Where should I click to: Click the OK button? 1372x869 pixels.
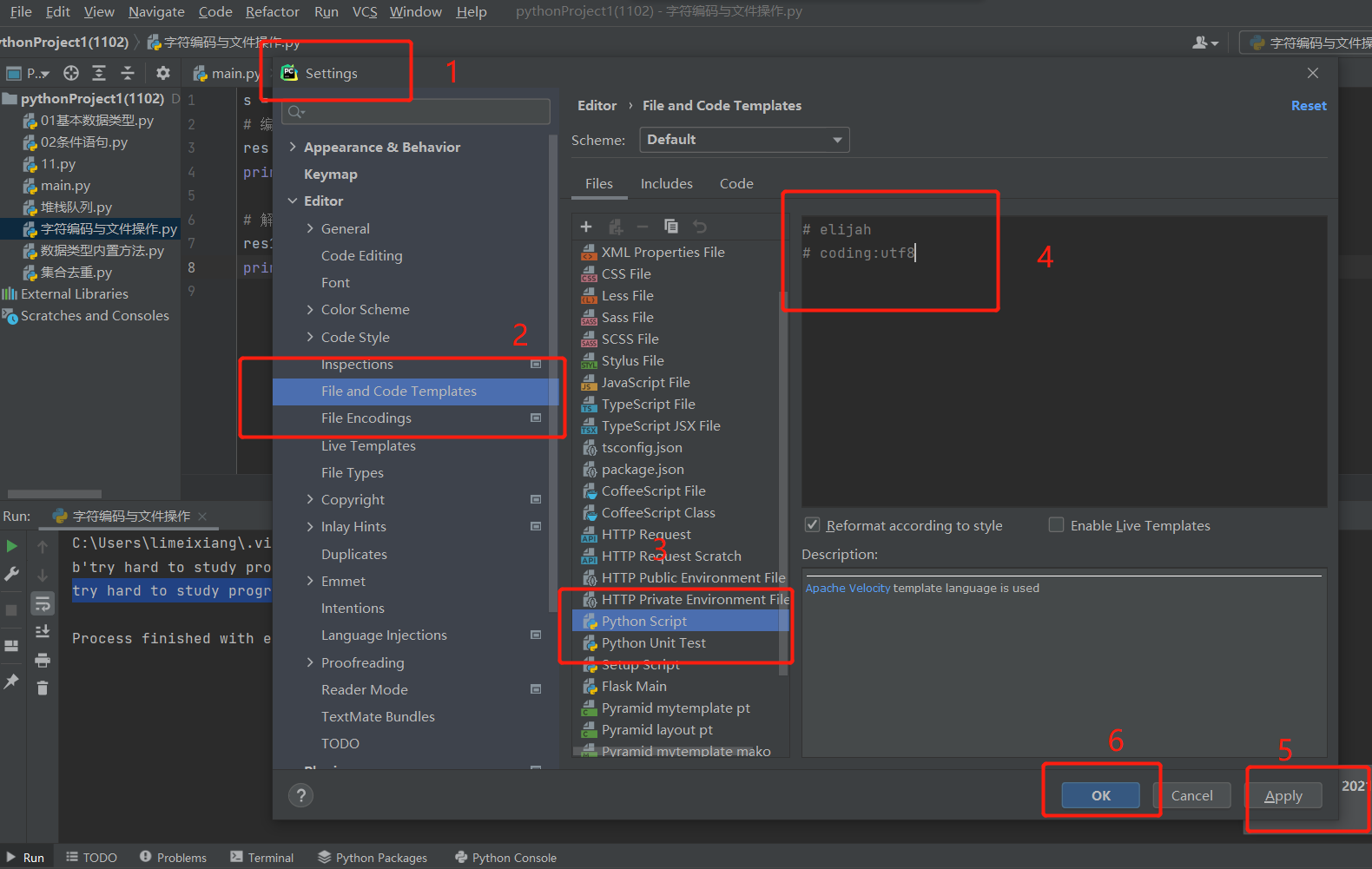coord(1101,795)
